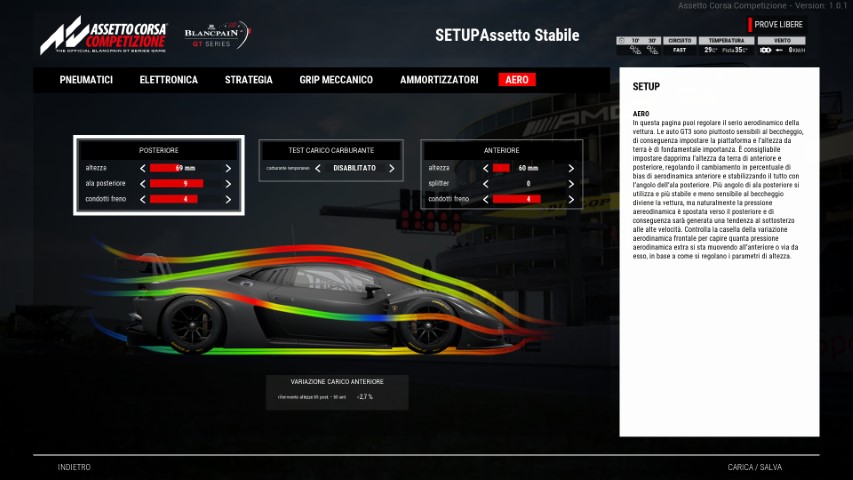This screenshot has height=480, width=853.
Task: Click the CIRCUITO label in info bar
Action: [x=679, y=41]
